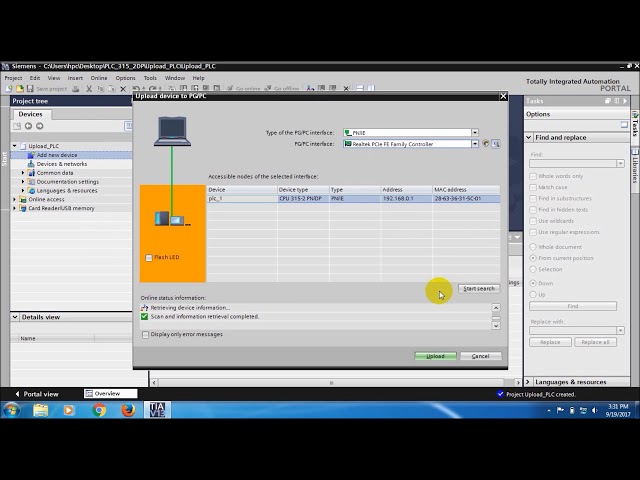Click the Delete X toolbar icon
Viewport: 640px width, 480px height.
point(123,89)
